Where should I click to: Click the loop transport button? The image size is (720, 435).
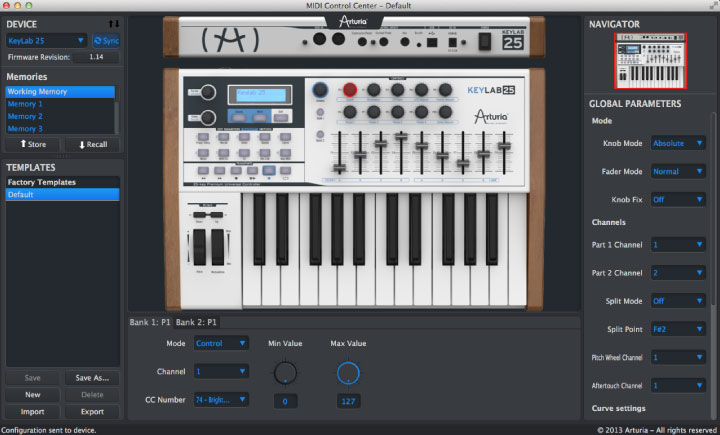(285, 171)
